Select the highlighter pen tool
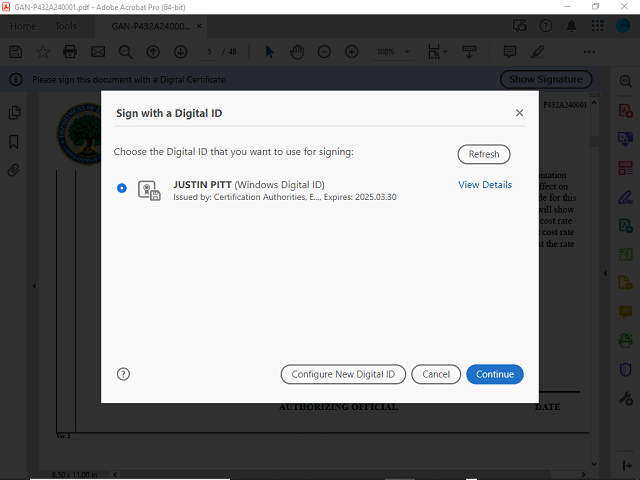This screenshot has height=480, width=640. click(x=538, y=52)
